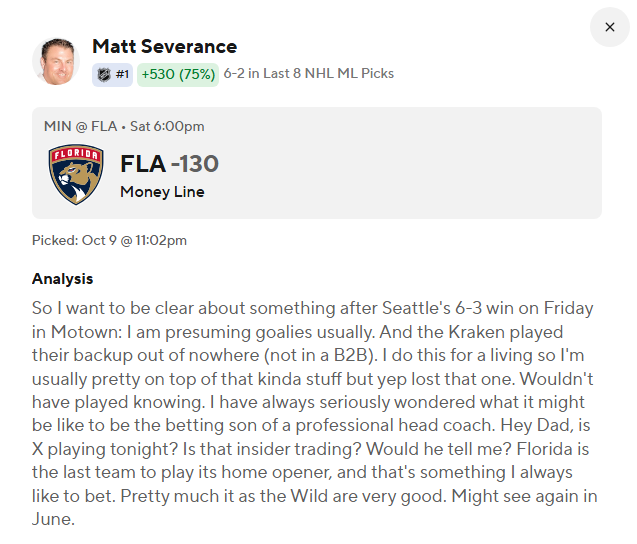The image size is (637, 544).
Task: Close the pick analysis popup
Action: pos(609,27)
